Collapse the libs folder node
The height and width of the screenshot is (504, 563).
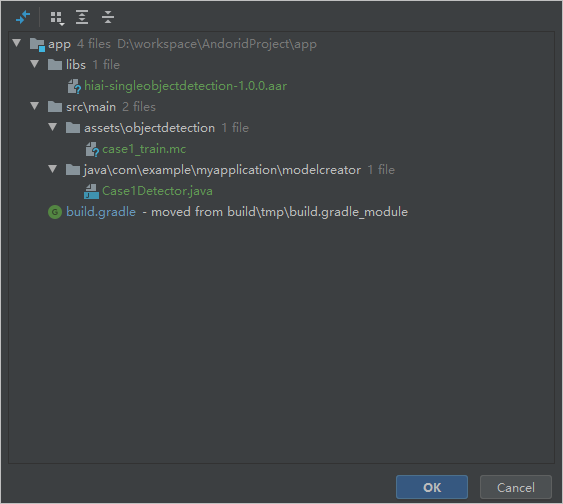click(34, 64)
